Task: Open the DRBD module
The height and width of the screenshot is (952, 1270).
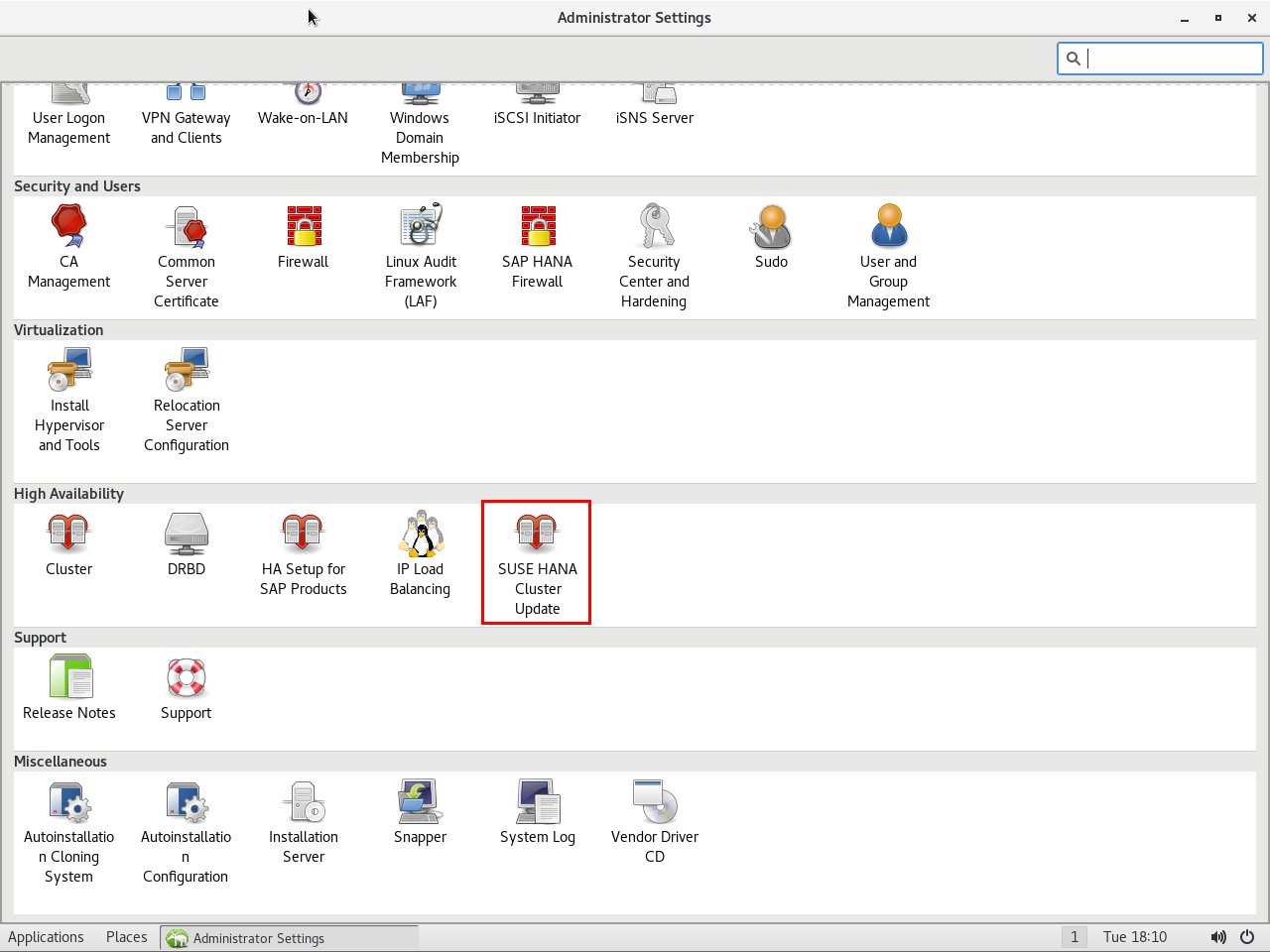Action: pyautogui.click(x=187, y=545)
